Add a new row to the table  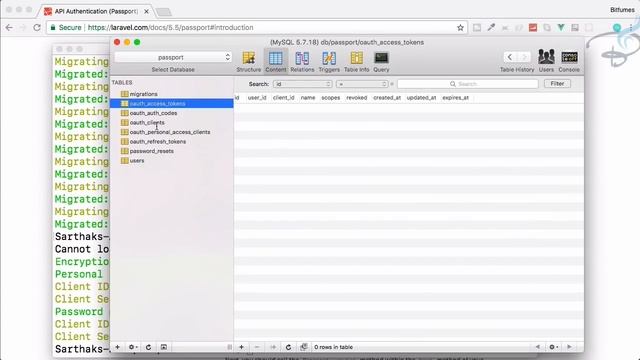[242, 347]
